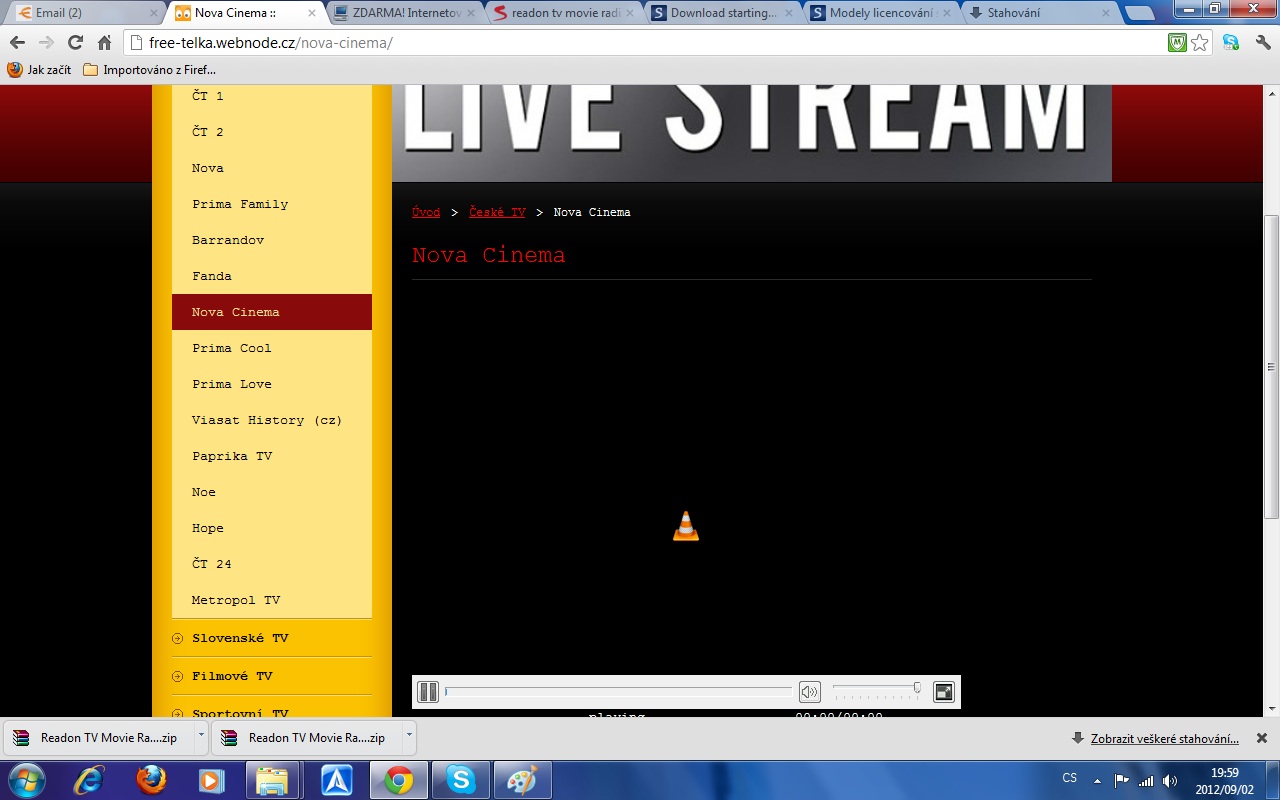Mute the VLC player audio
Screen dimensions: 1280x800
click(809, 692)
